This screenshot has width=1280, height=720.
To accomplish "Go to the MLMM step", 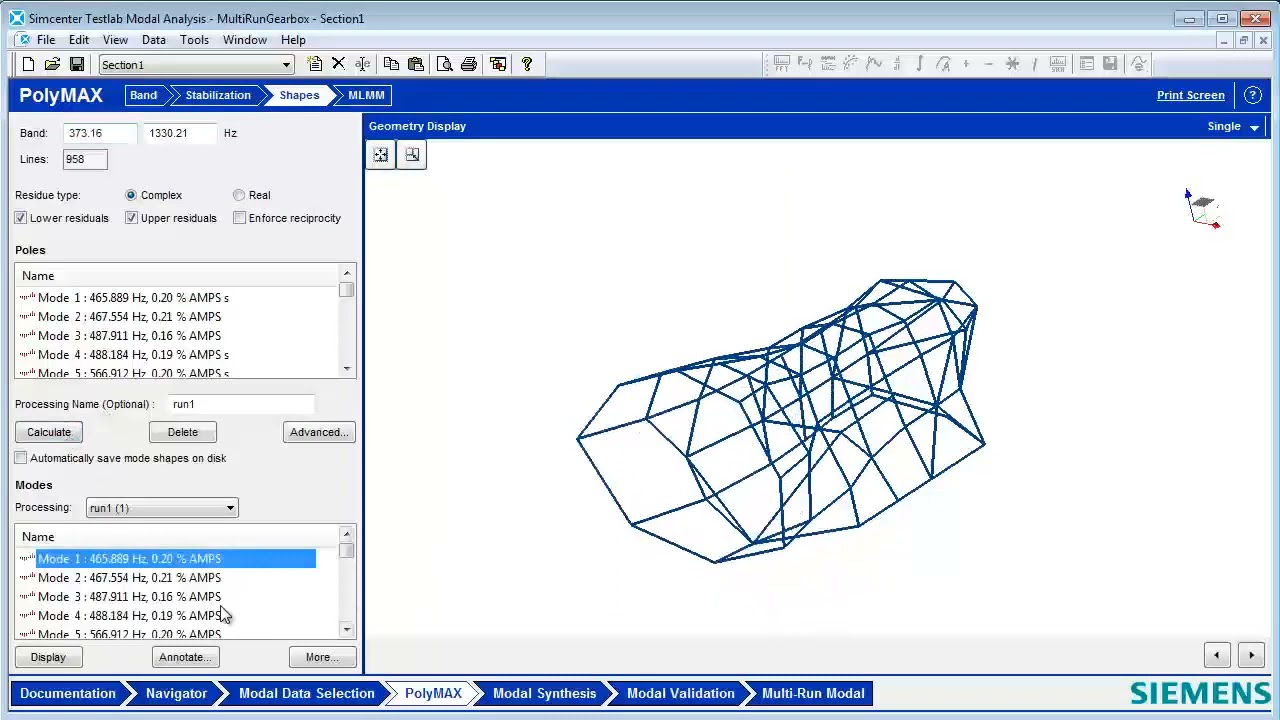I will pyautogui.click(x=366, y=95).
